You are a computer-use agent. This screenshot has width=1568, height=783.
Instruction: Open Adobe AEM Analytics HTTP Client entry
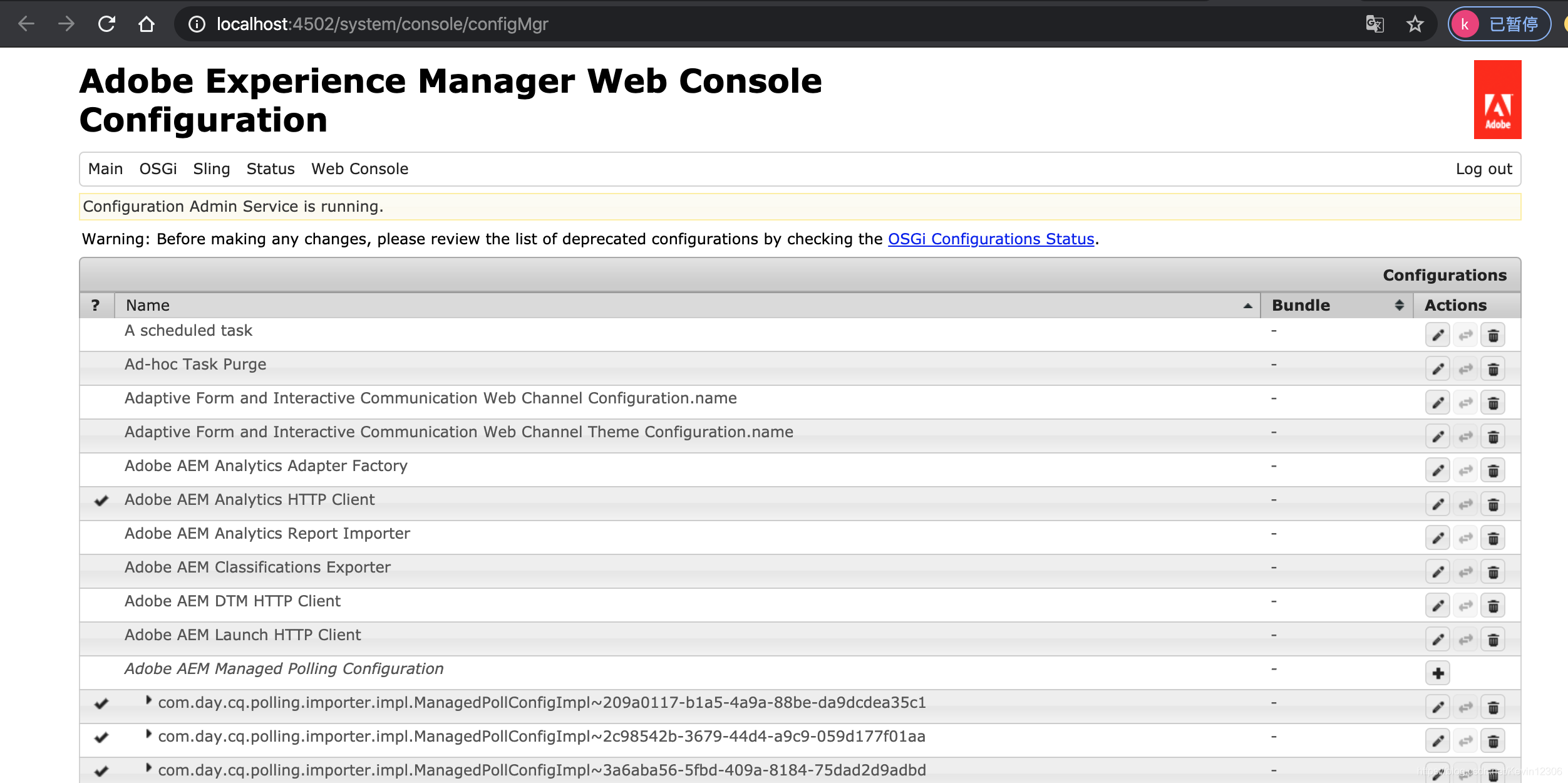pos(249,500)
